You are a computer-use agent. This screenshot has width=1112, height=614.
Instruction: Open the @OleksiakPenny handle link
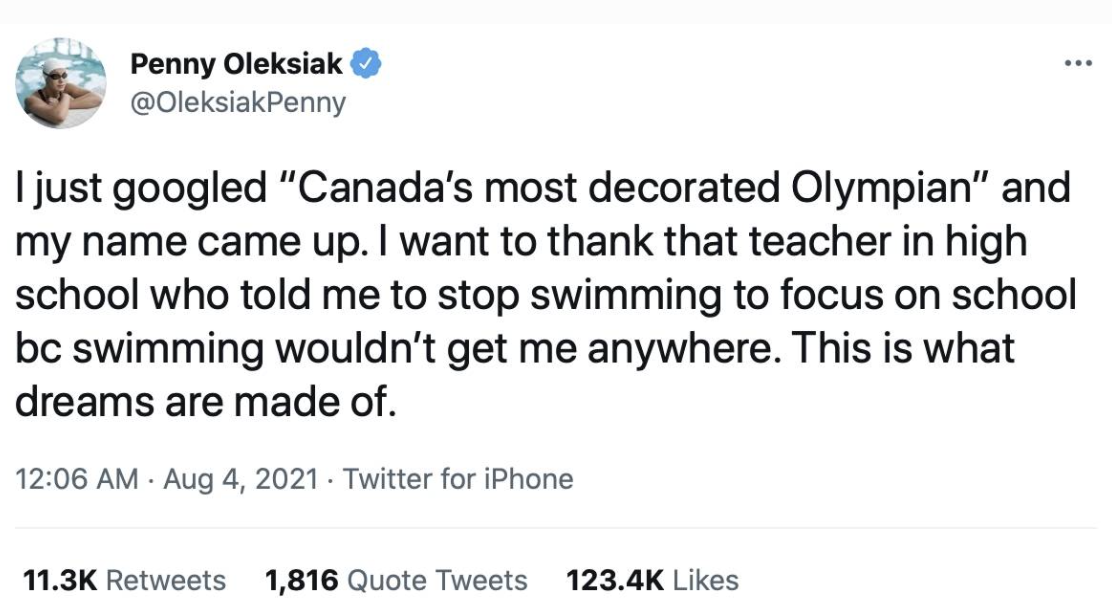(238, 102)
